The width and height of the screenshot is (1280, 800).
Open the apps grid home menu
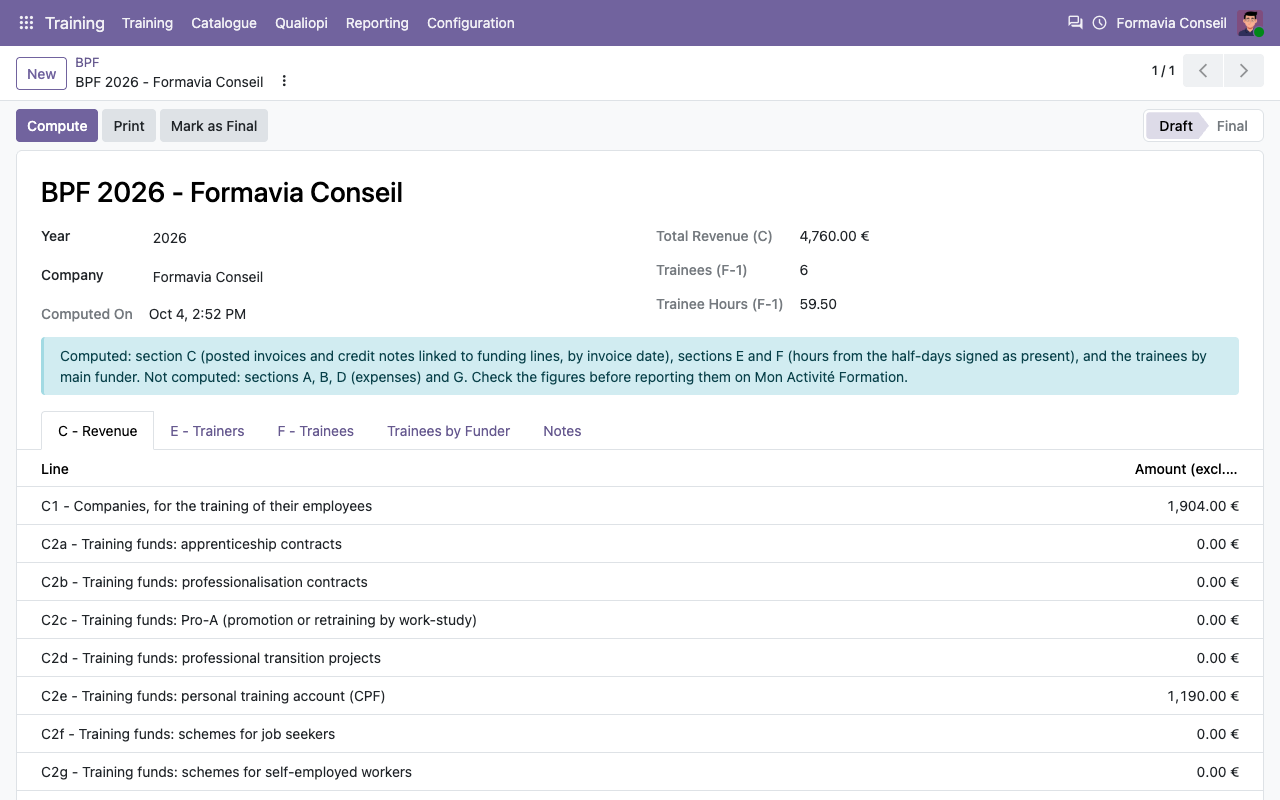coord(26,23)
